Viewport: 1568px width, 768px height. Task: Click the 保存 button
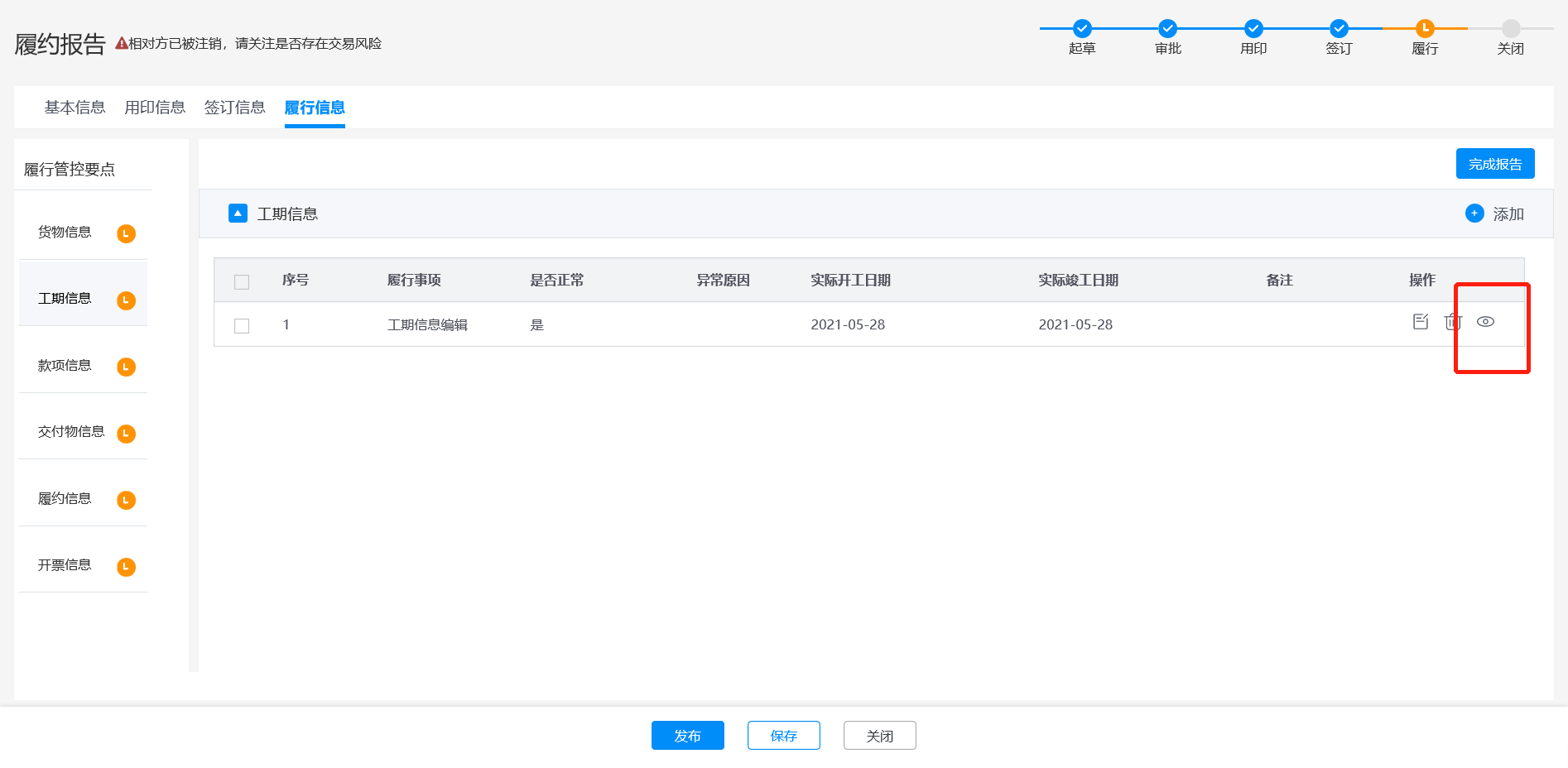(783, 736)
